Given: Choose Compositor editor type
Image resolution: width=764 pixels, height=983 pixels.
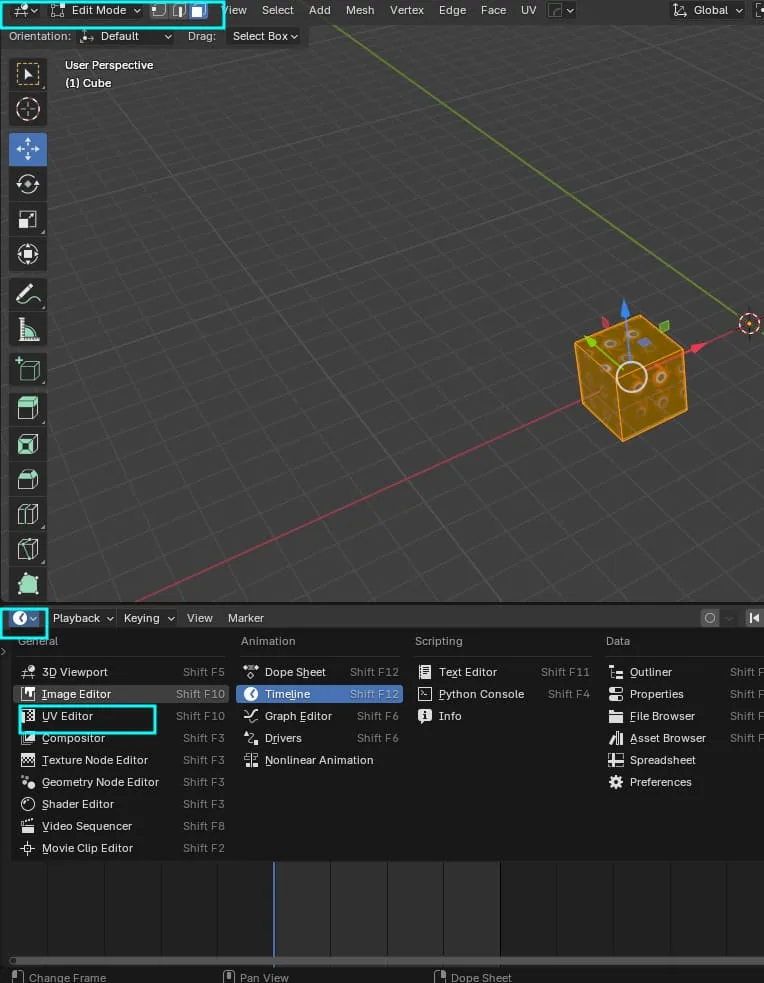Looking at the screenshot, I should 120,739.
